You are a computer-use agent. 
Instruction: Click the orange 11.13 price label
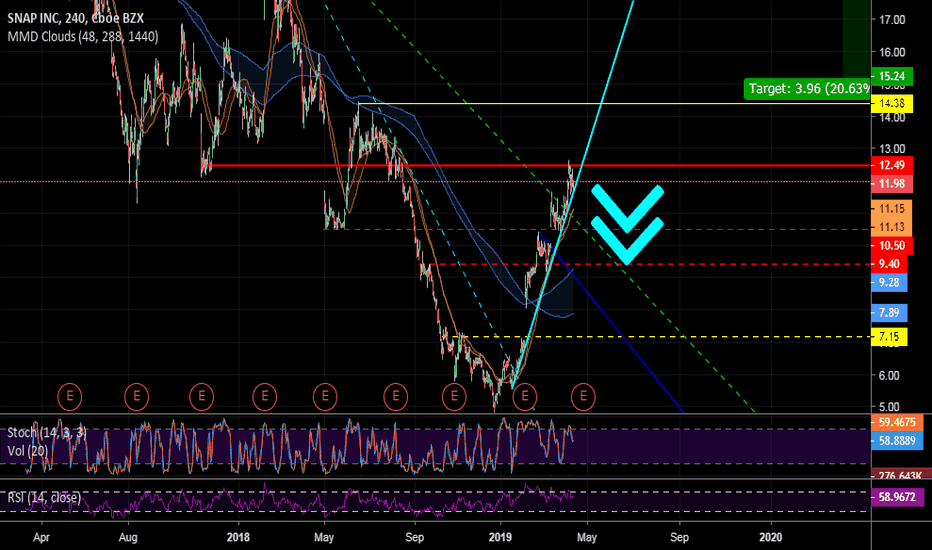pyautogui.click(x=892, y=227)
